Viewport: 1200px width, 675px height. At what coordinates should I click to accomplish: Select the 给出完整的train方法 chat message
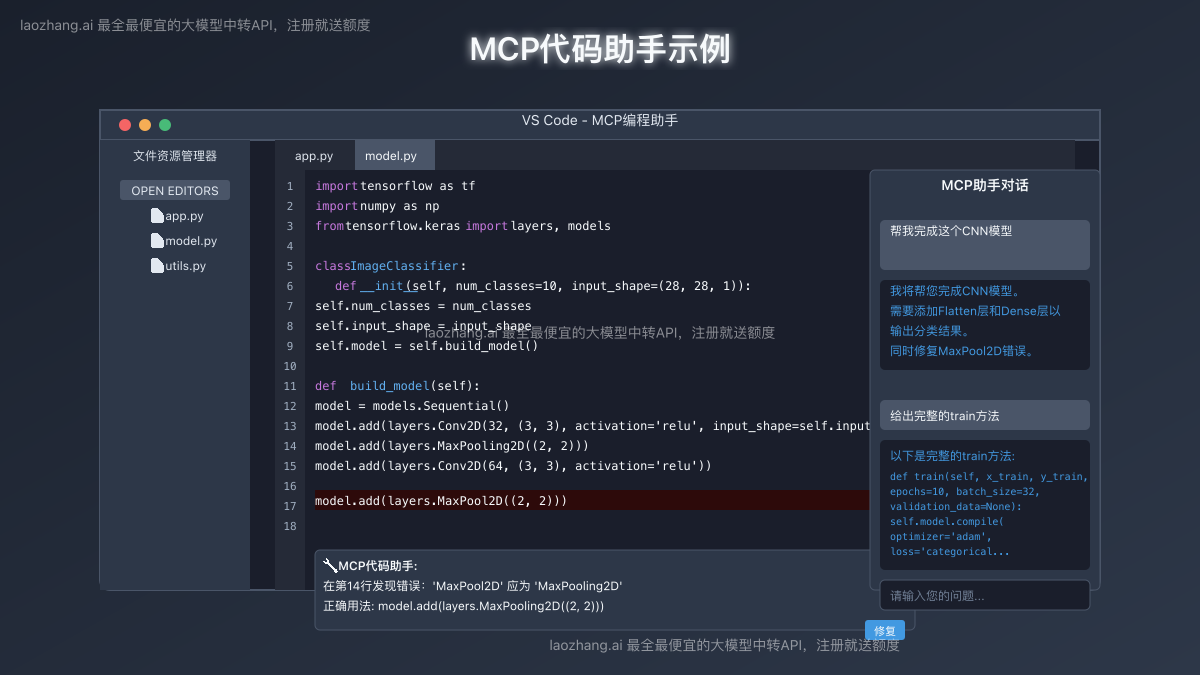(985, 415)
